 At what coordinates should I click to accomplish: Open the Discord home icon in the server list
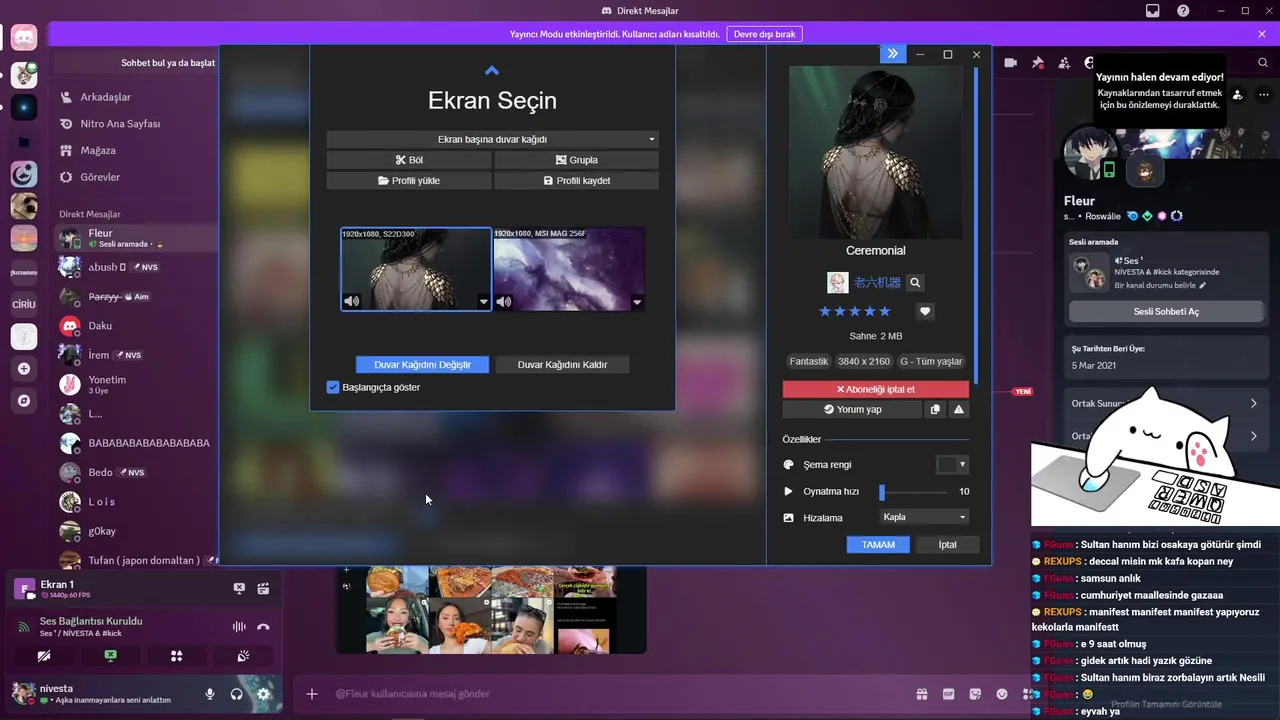tap(24, 39)
